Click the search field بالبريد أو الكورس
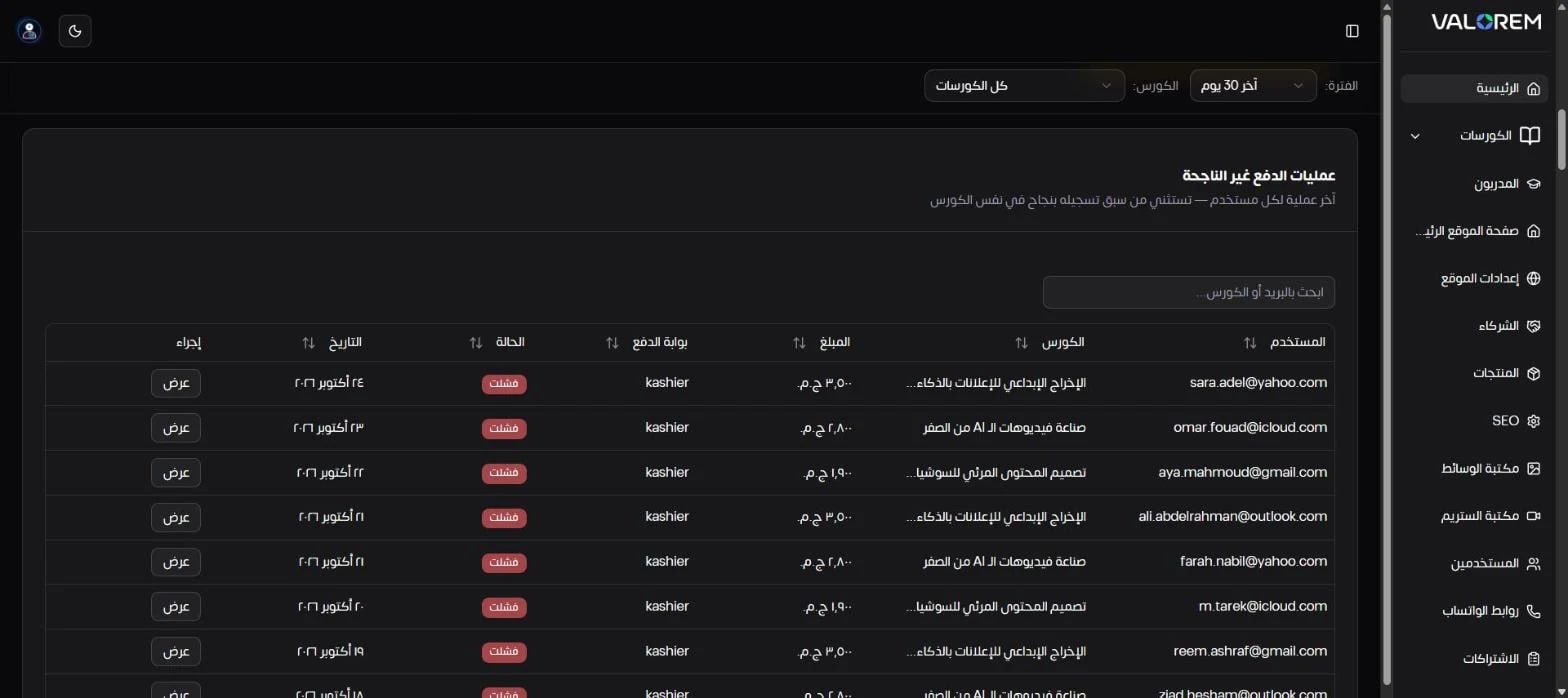The image size is (1568, 698). [1188, 293]
